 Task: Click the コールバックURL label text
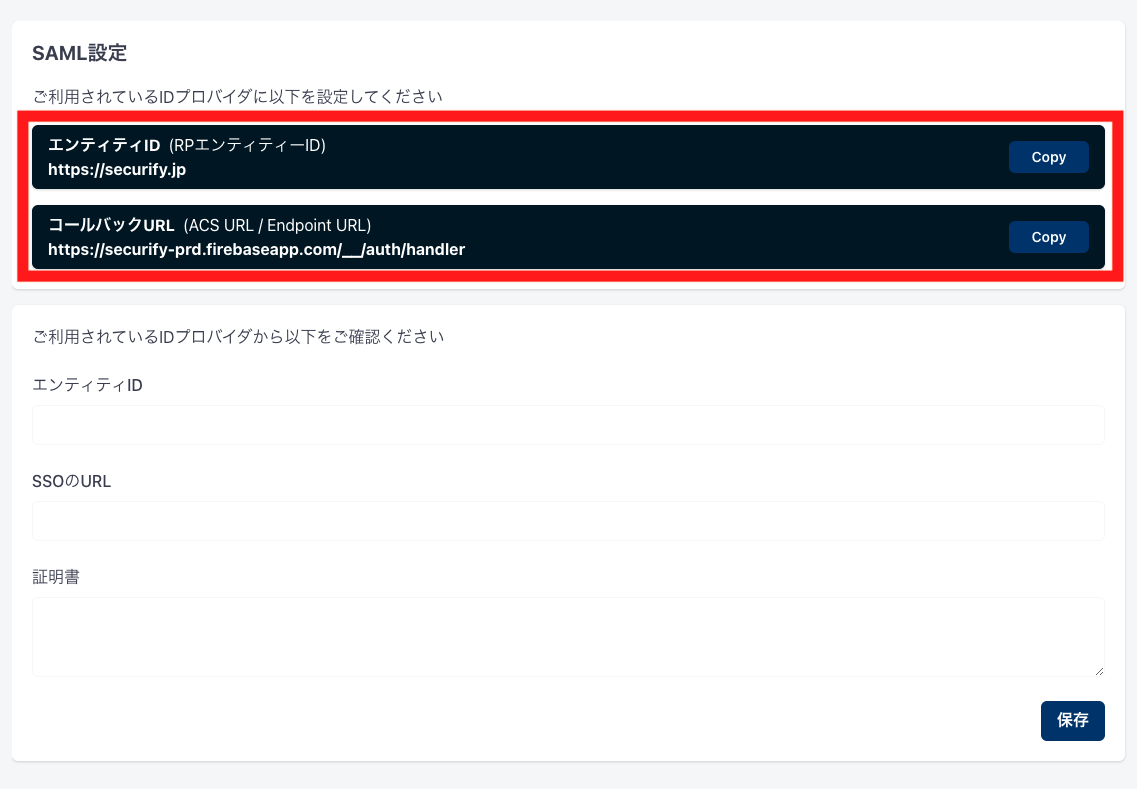pyautogui.click(x=111, y=226)
